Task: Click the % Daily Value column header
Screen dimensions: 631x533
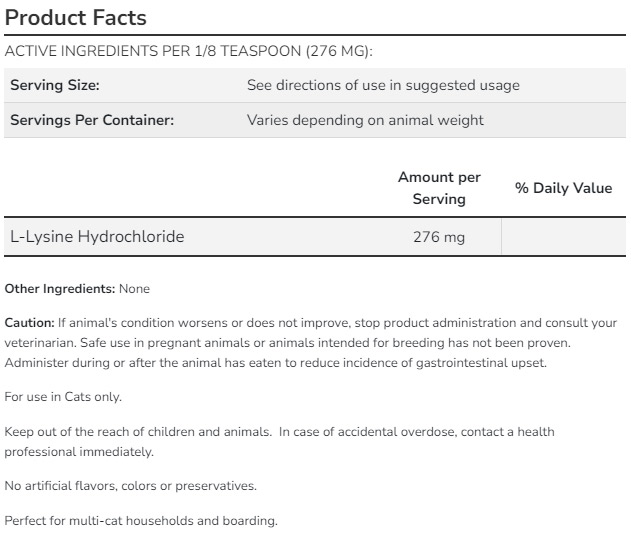Action: [x=563, y=188]
